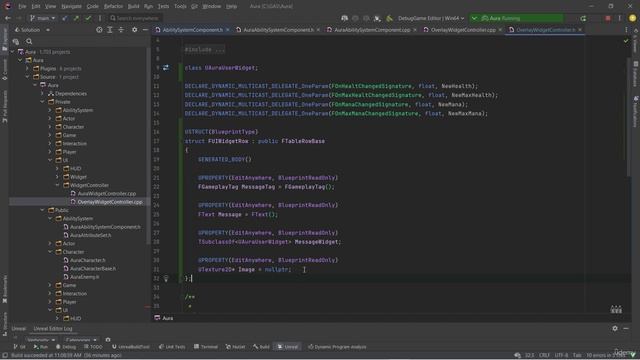Click the green inspection checkmark in editor
Screen dimensions: 640x360
[626, 41]
